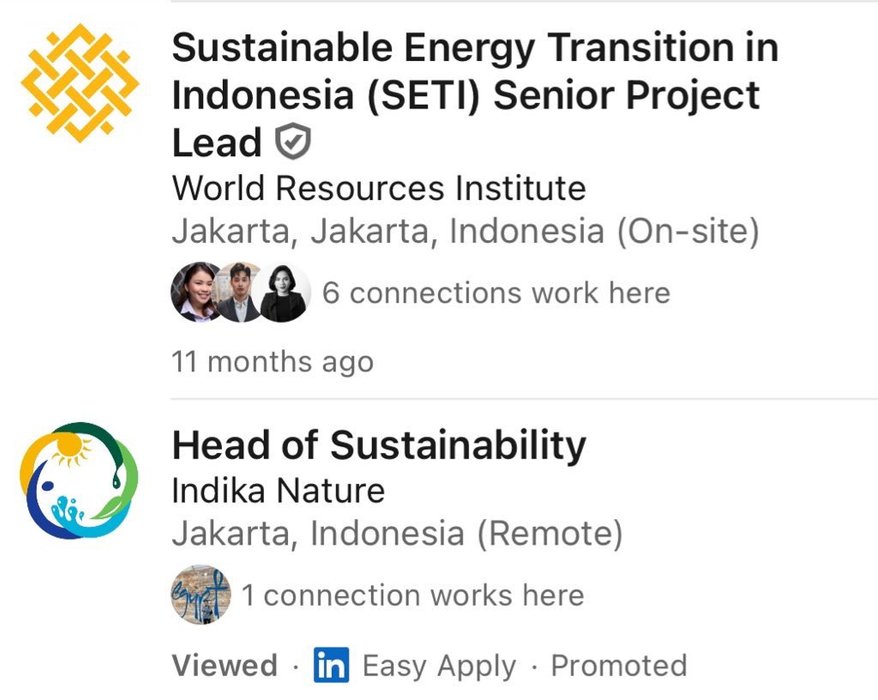Click the 1 connection works here text
Screen dimensions: 878x700
pyautogui.click(x=413, y=595)
